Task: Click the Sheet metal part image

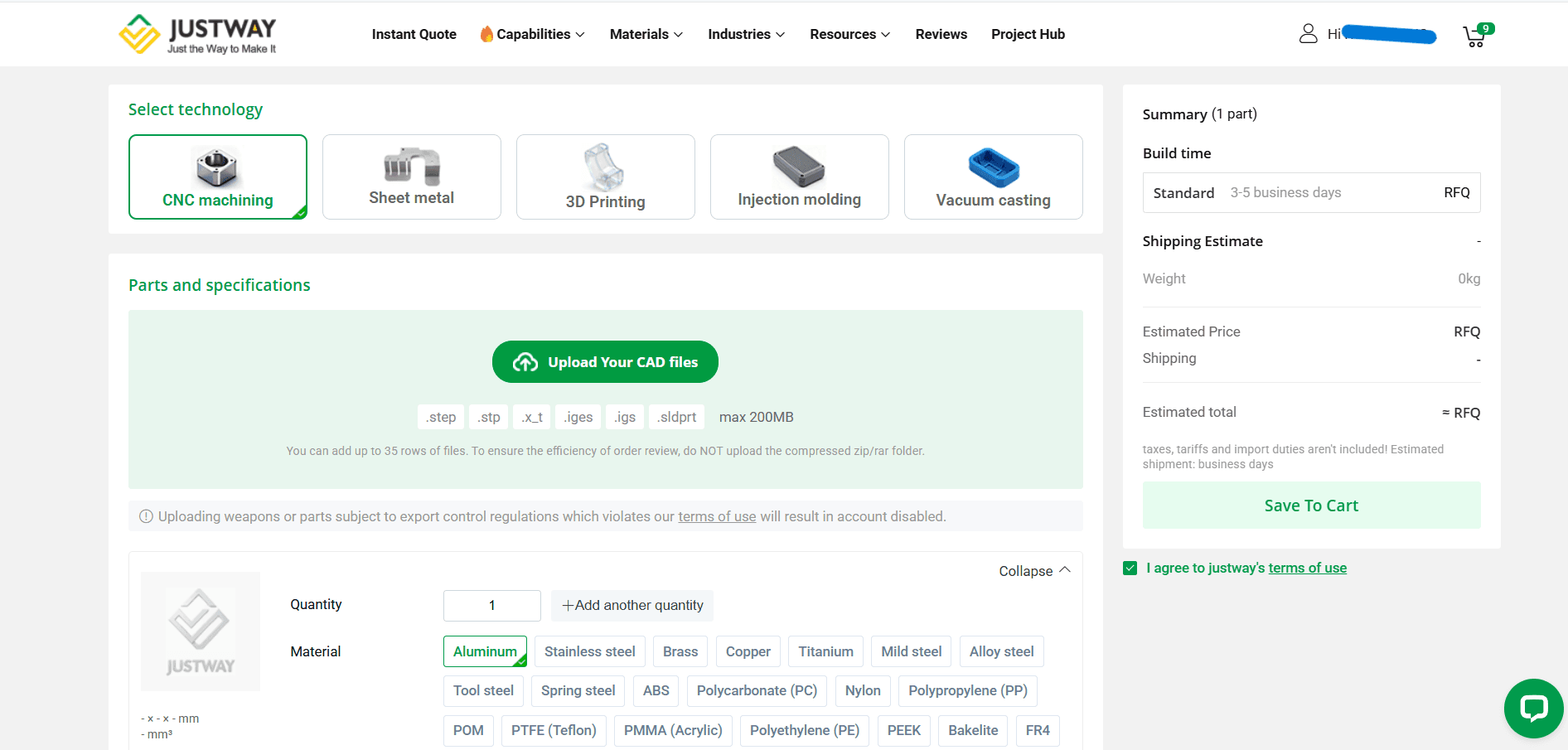Action: point(412,166)
